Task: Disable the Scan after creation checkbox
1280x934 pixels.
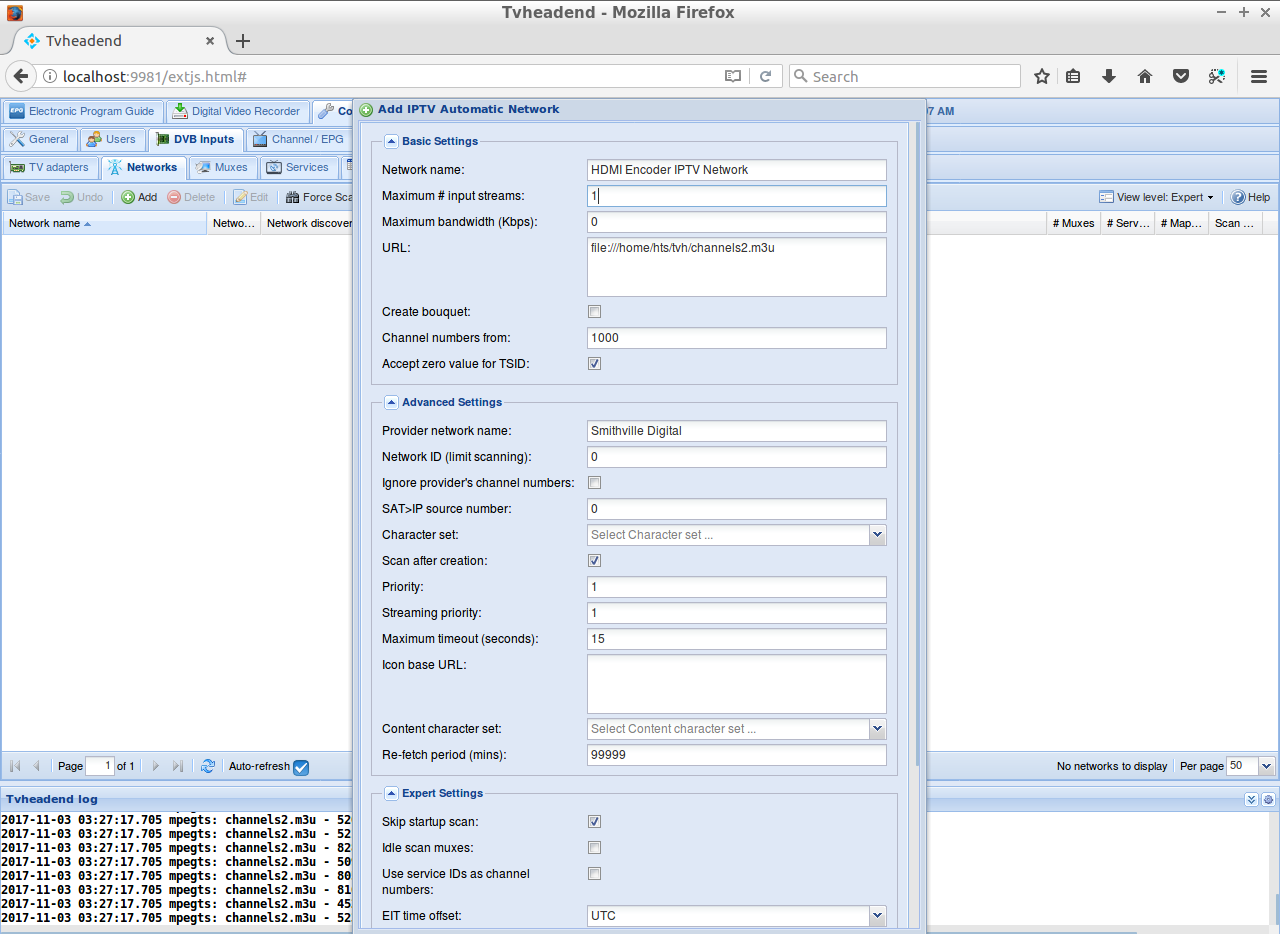Action: [x=594, y=560]
